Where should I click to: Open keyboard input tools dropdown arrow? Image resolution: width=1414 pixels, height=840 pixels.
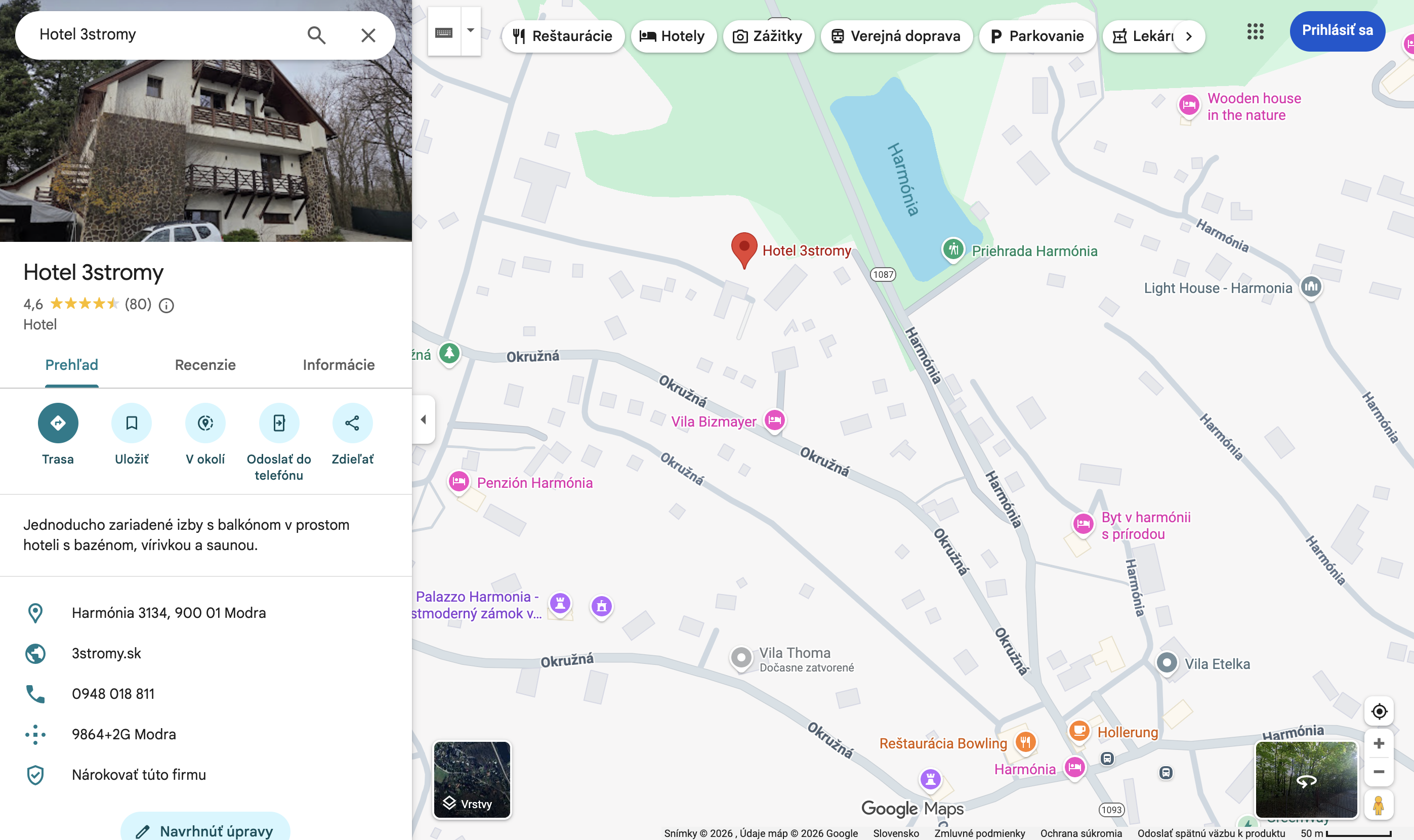[470, 30]
